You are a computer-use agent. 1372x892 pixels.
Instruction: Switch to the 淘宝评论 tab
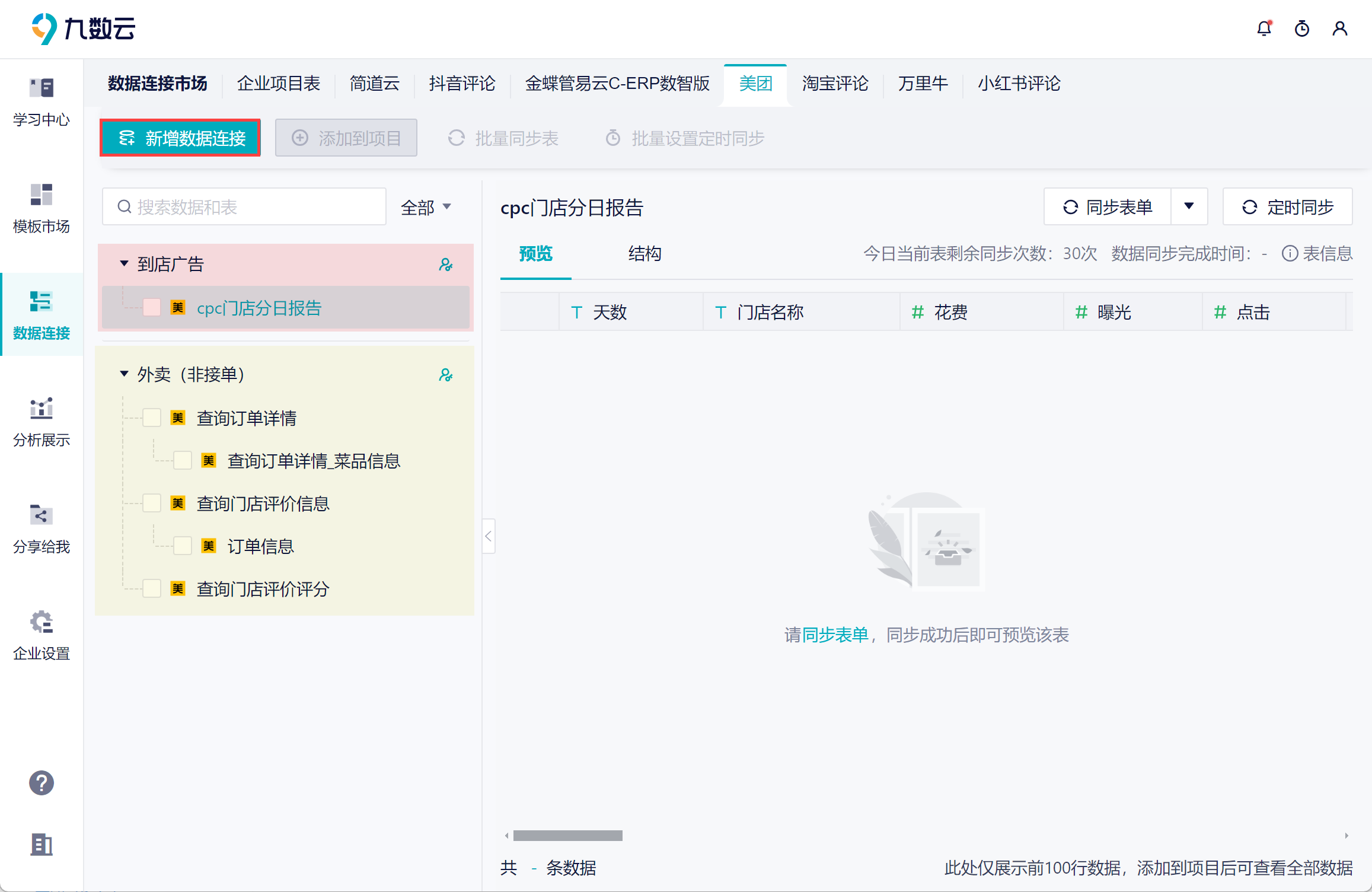click(x=835, y=84)
